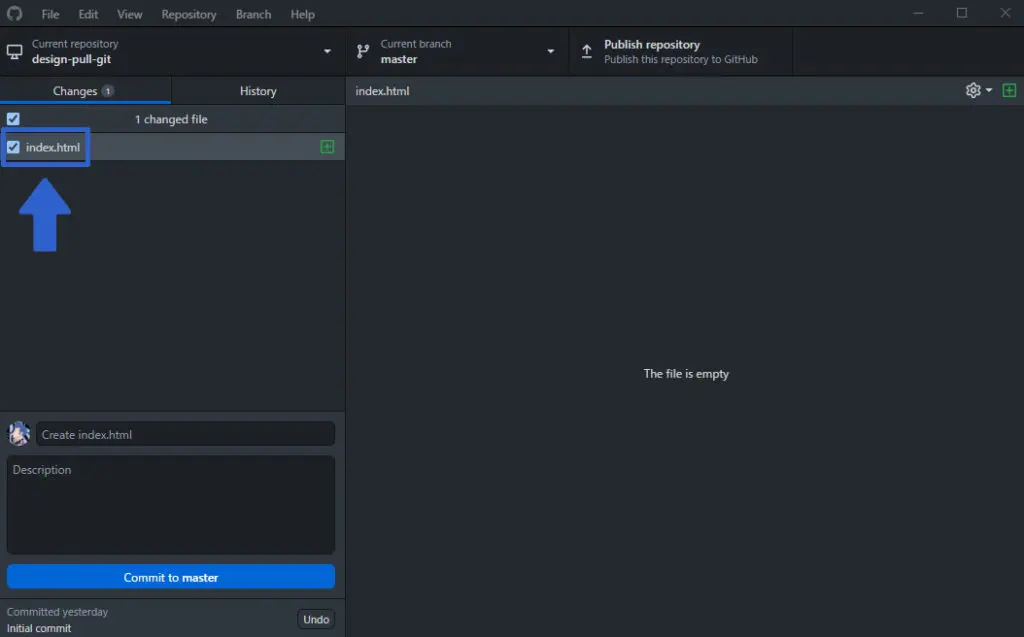The image size is (1024, 637).
Task: Open the Current repository dropdown
Action: pos(326,50)
